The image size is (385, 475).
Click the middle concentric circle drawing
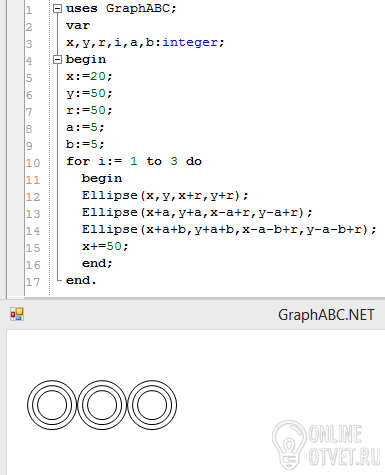click(x=102, y=405)
